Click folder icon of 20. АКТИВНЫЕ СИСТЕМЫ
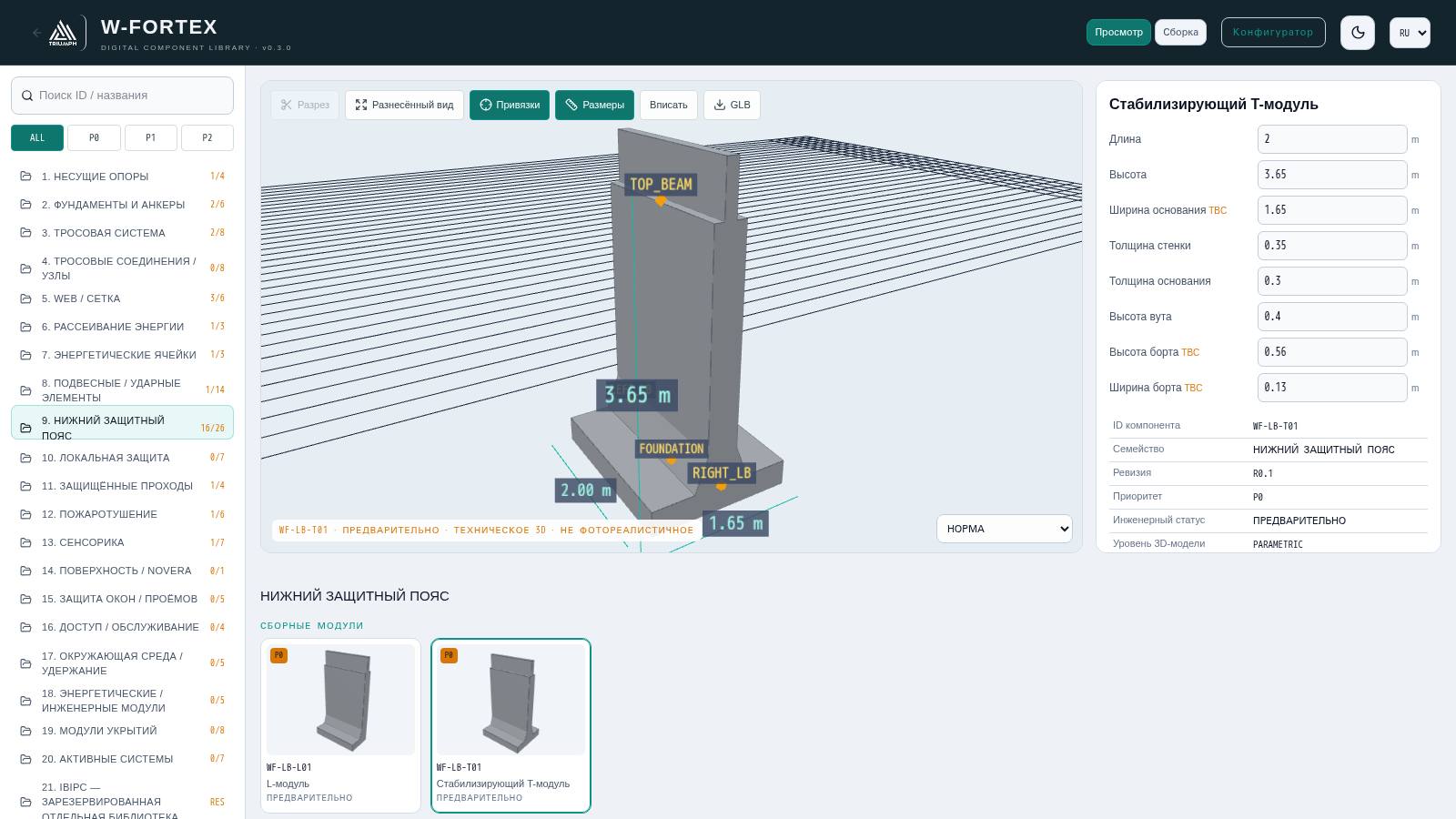This screenshot has height=819, width=1456. [x=25, y=759]
